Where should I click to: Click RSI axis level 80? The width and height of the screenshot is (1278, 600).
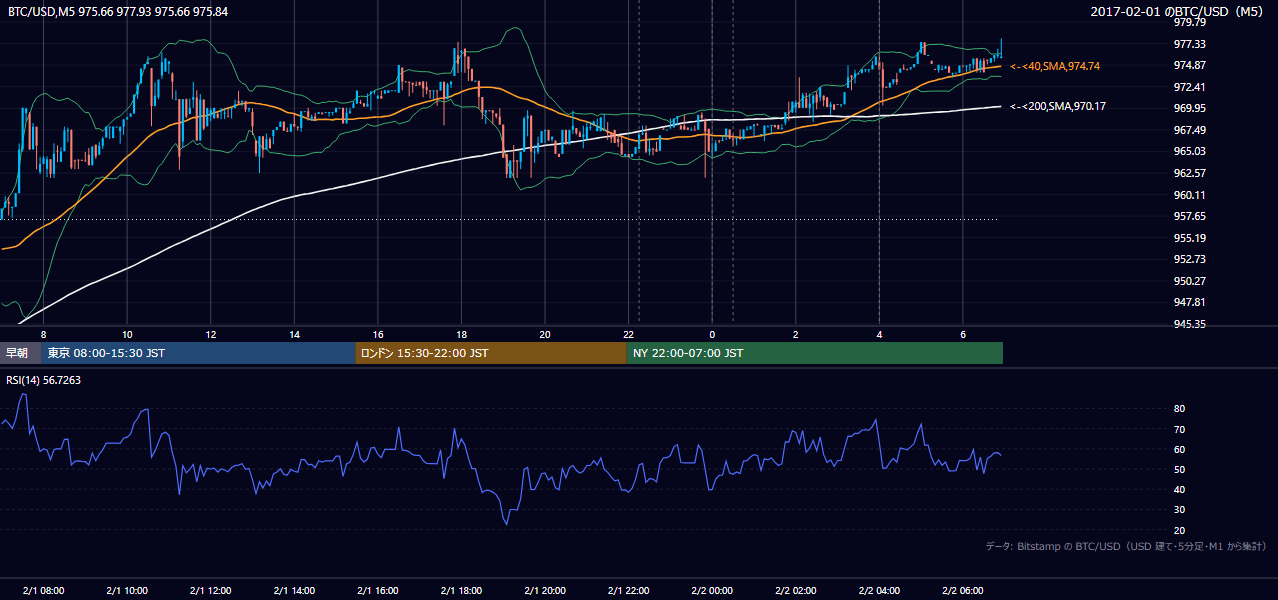coord(1179,409)
